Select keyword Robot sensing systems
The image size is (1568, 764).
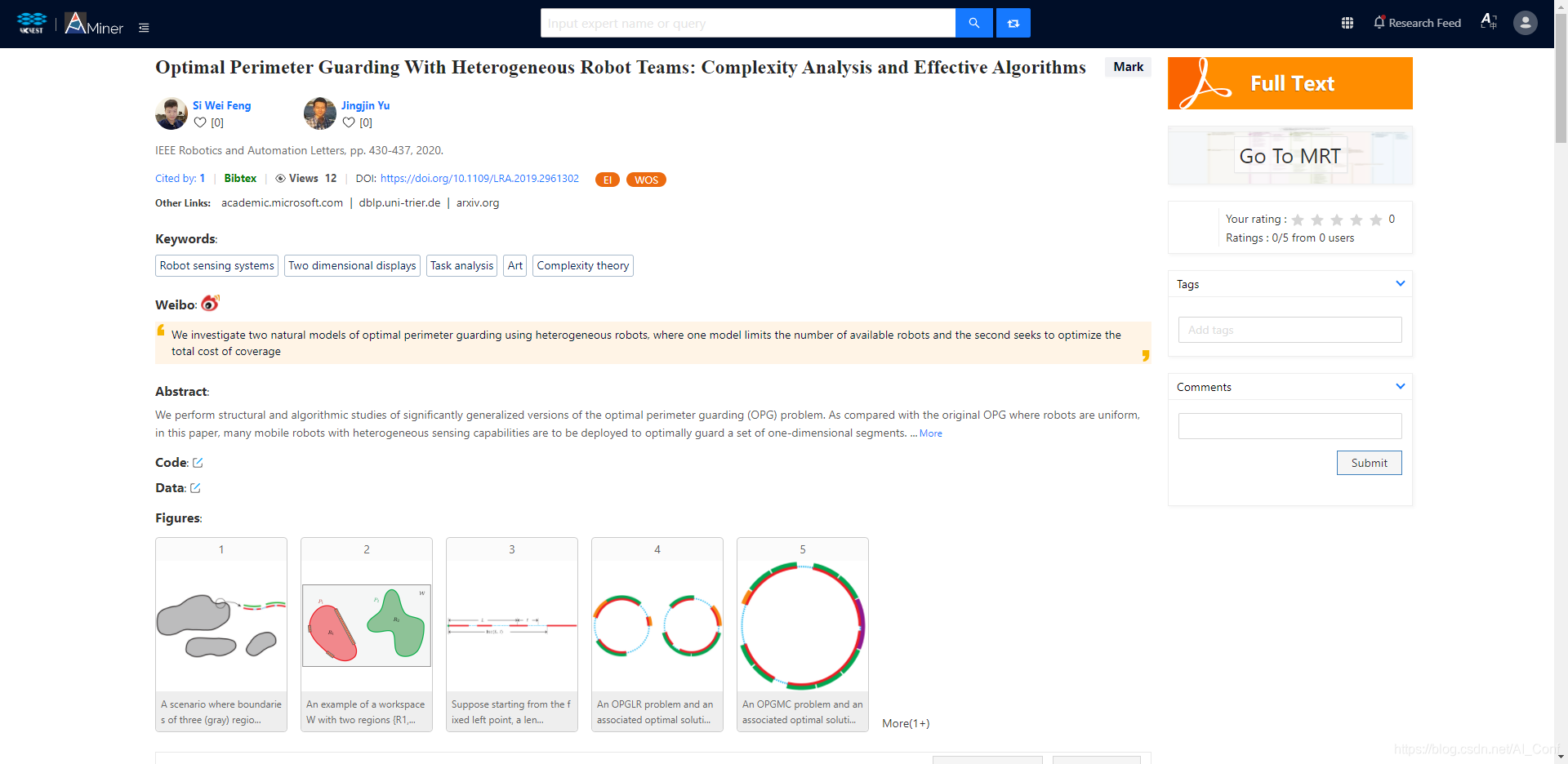[216, 265]
